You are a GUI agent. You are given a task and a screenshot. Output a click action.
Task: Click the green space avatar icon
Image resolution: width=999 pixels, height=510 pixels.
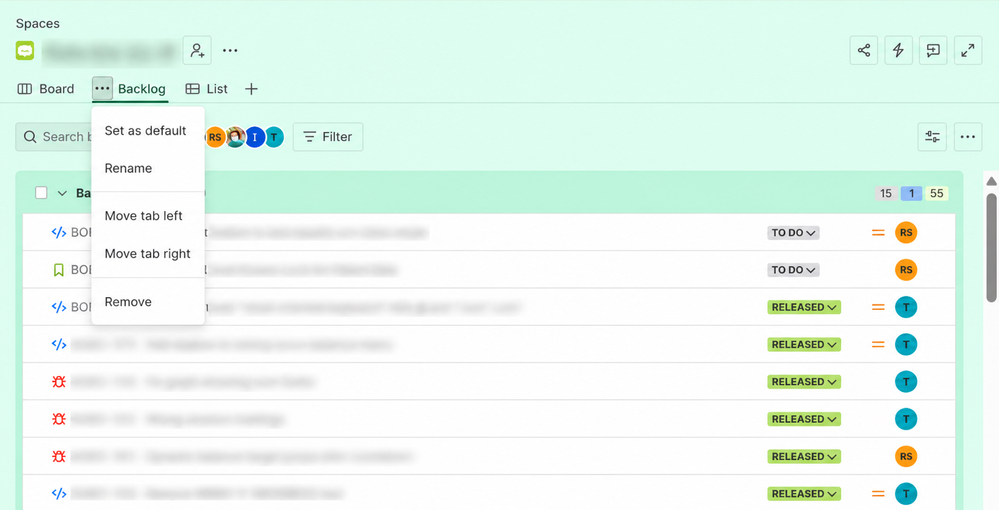click(25, 50)
